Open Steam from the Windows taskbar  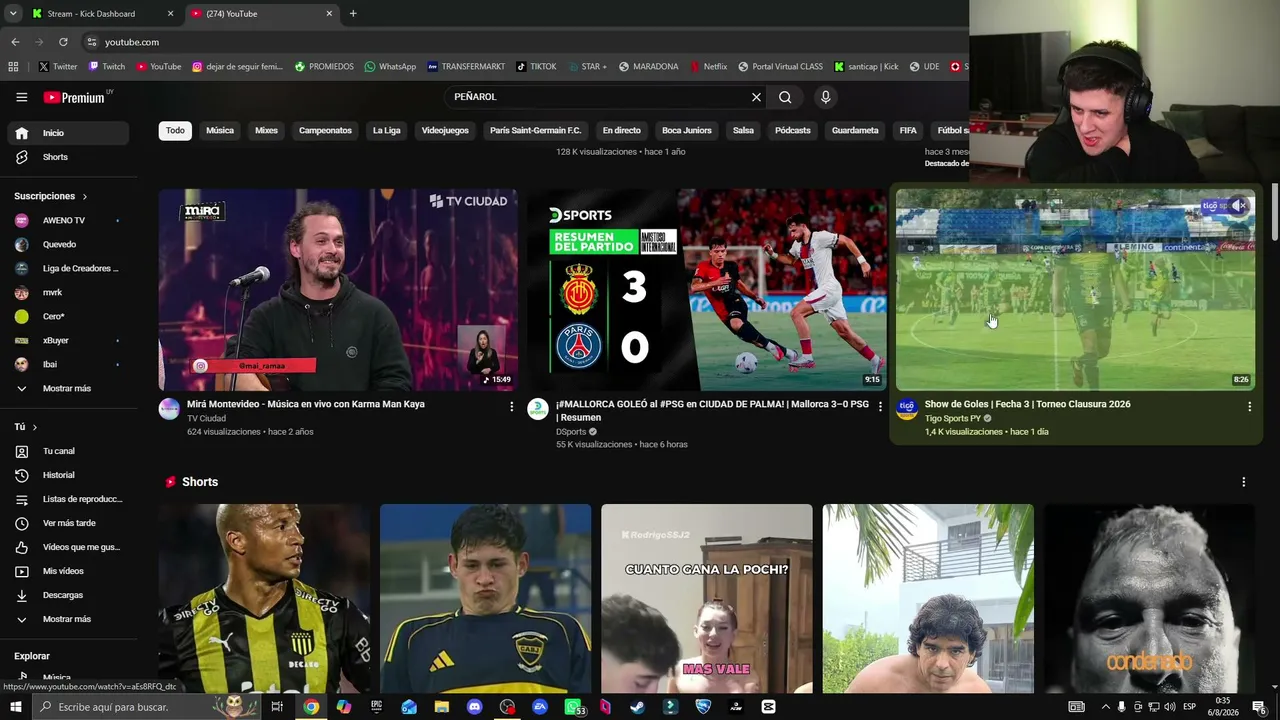tap(637, 707)
